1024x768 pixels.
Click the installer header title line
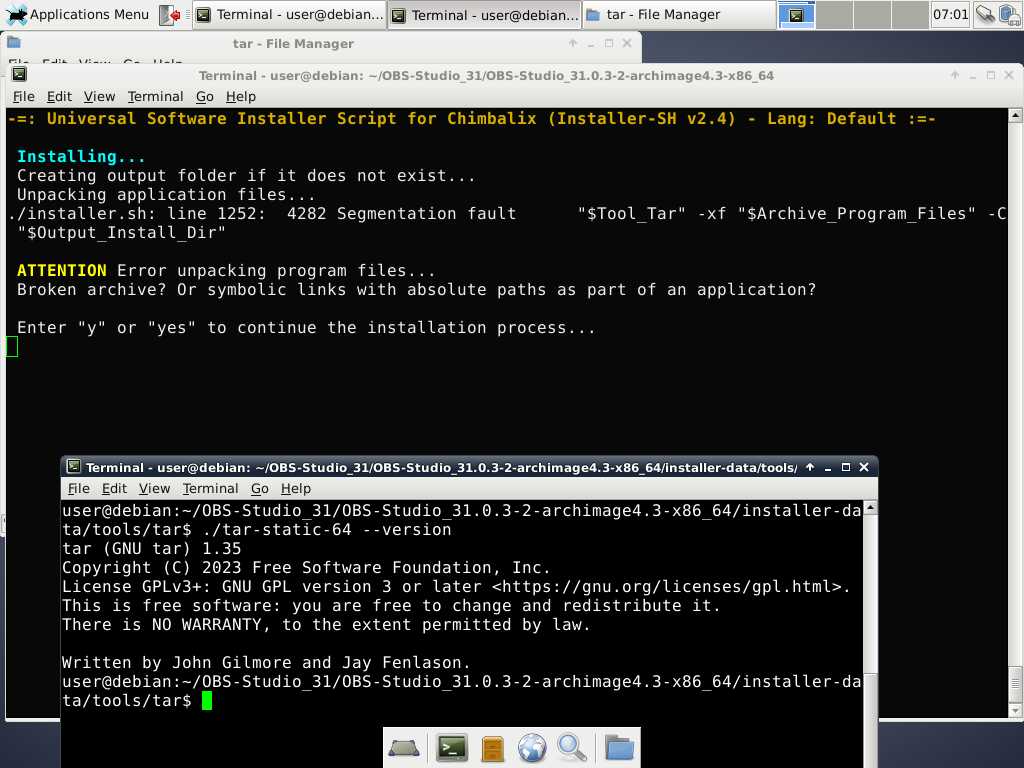(472, 118)
